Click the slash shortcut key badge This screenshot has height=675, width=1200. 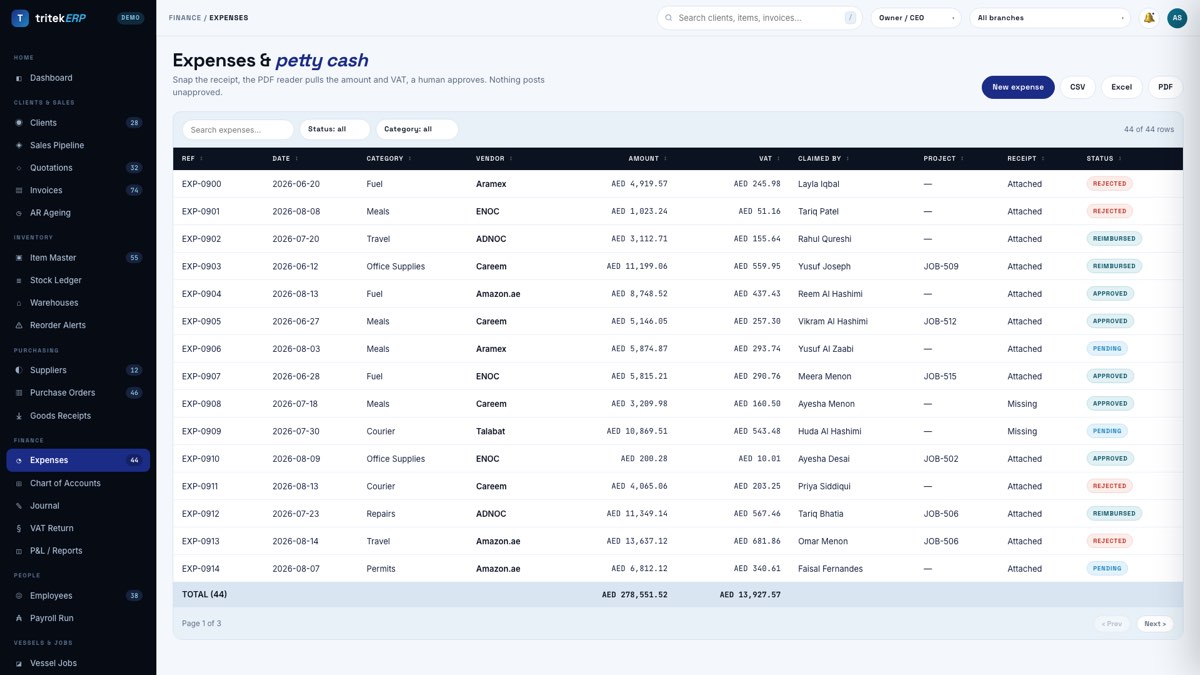point(850,18)
